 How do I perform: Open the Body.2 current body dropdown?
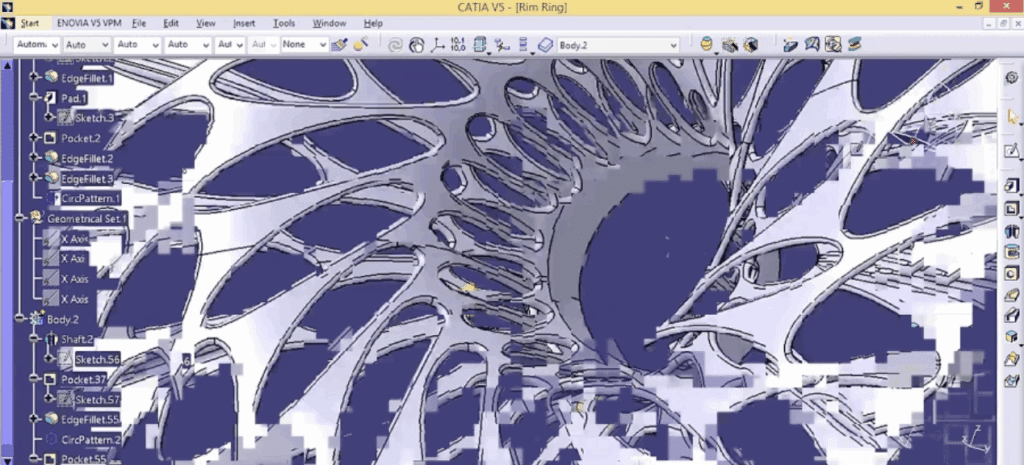pos(673,45)
